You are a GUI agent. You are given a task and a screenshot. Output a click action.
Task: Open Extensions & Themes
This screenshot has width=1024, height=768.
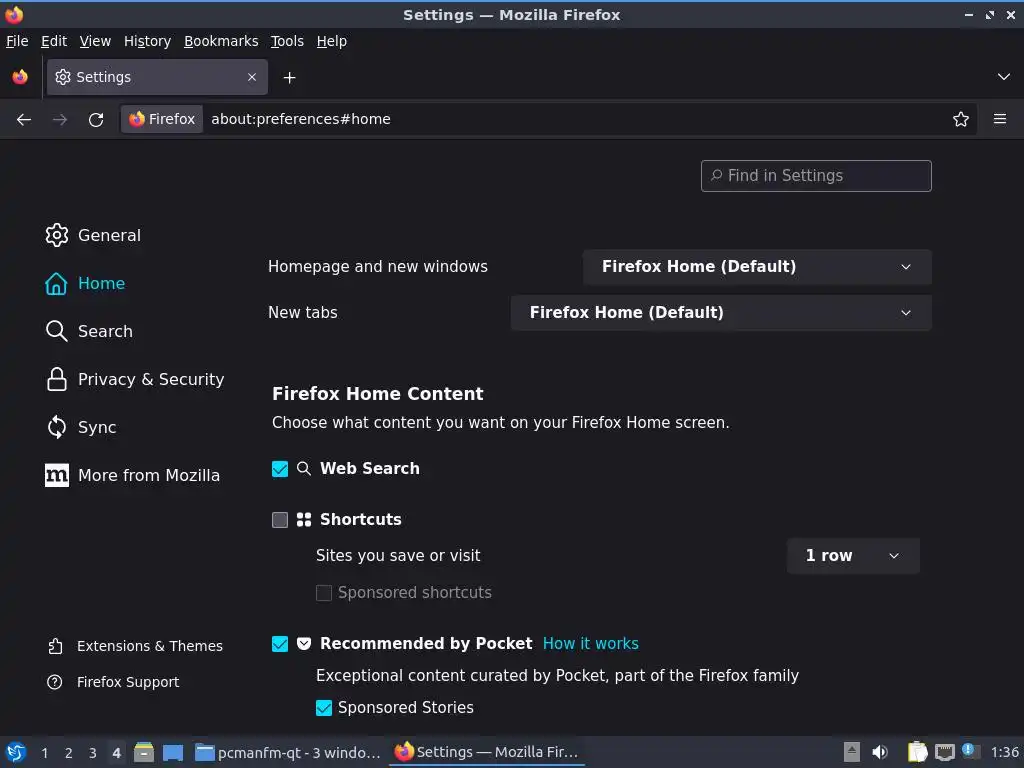[135, 646]
